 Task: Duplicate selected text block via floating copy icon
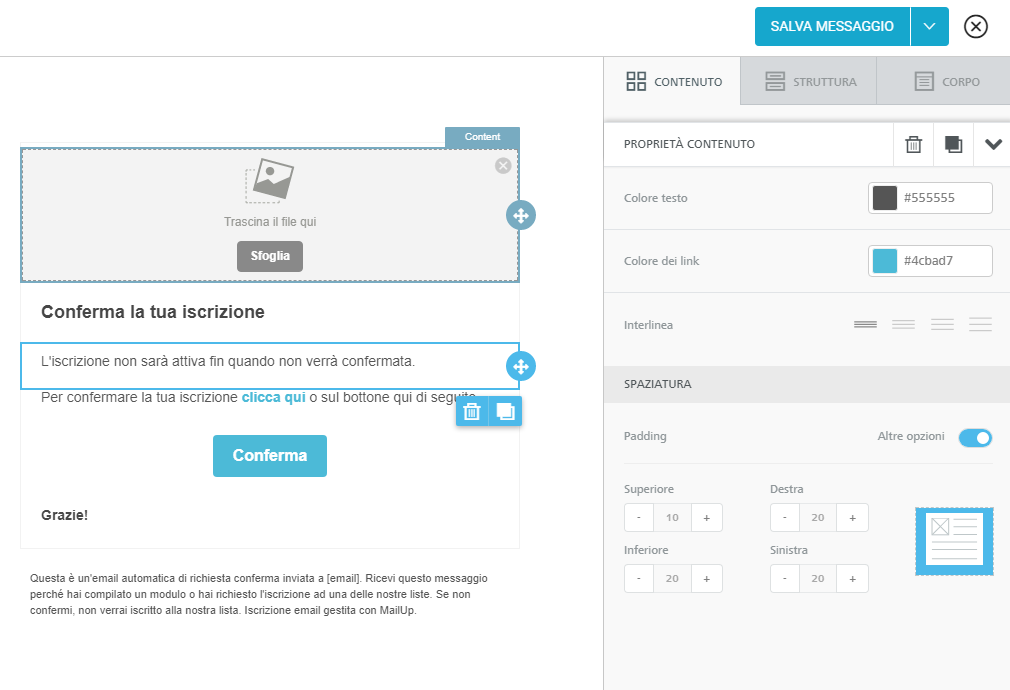(x=506, y=411)
